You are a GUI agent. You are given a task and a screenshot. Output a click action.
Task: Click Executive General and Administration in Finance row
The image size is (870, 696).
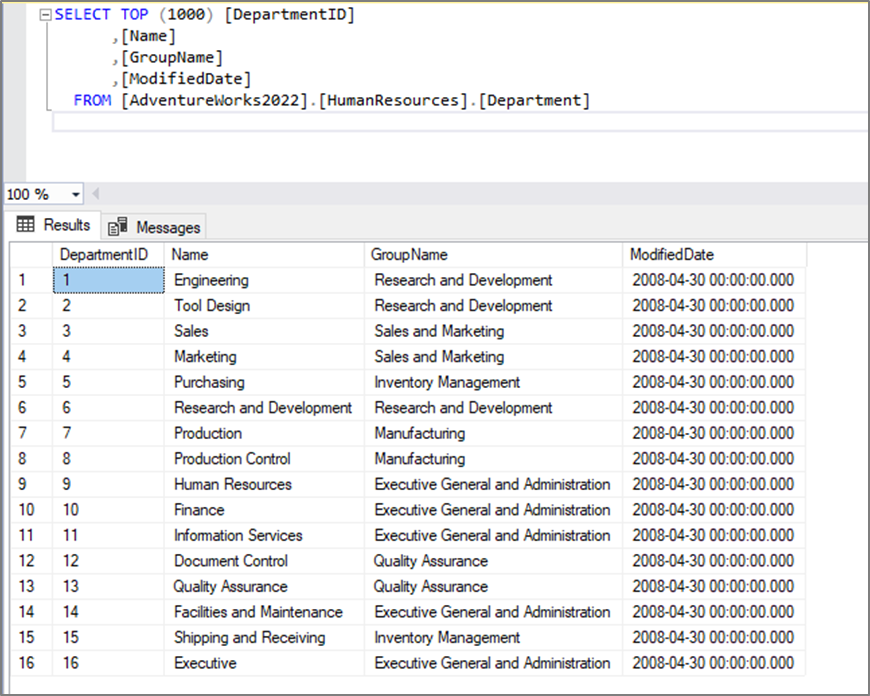tap(493, 510)
